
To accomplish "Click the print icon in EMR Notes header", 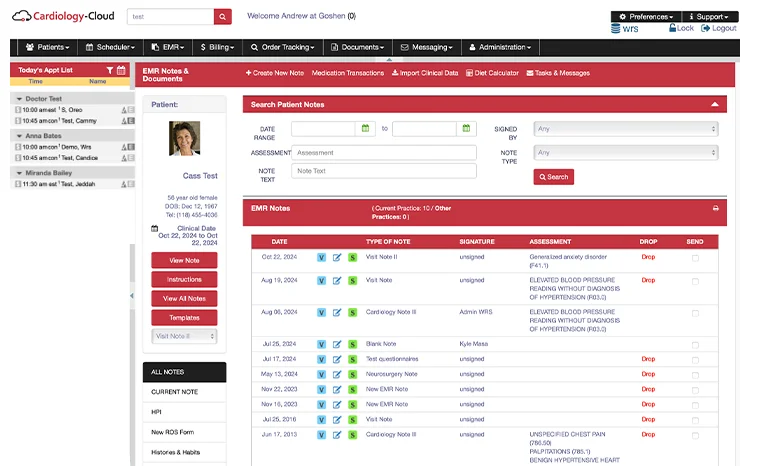I will [x=715, y=208].
